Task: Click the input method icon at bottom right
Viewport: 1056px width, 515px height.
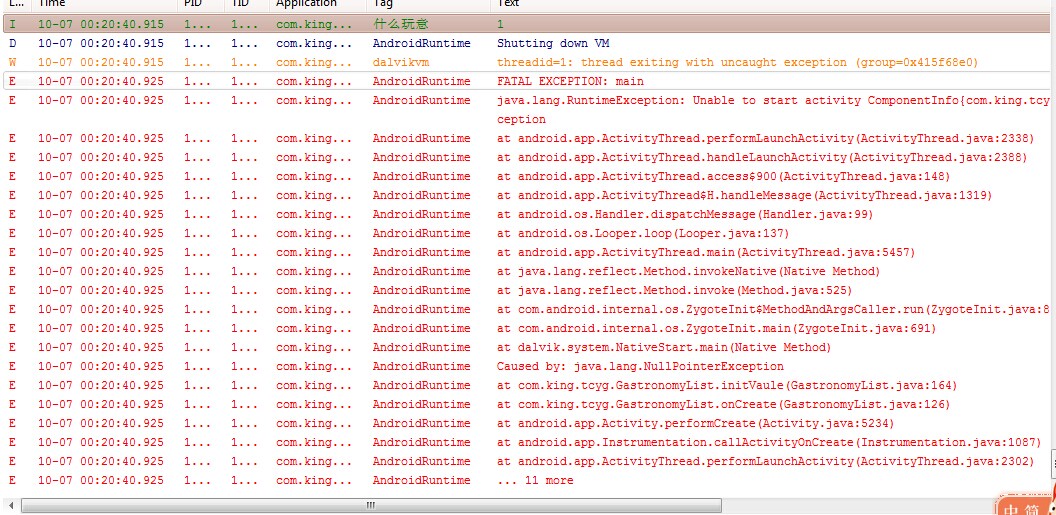Action: (1026, 506)
